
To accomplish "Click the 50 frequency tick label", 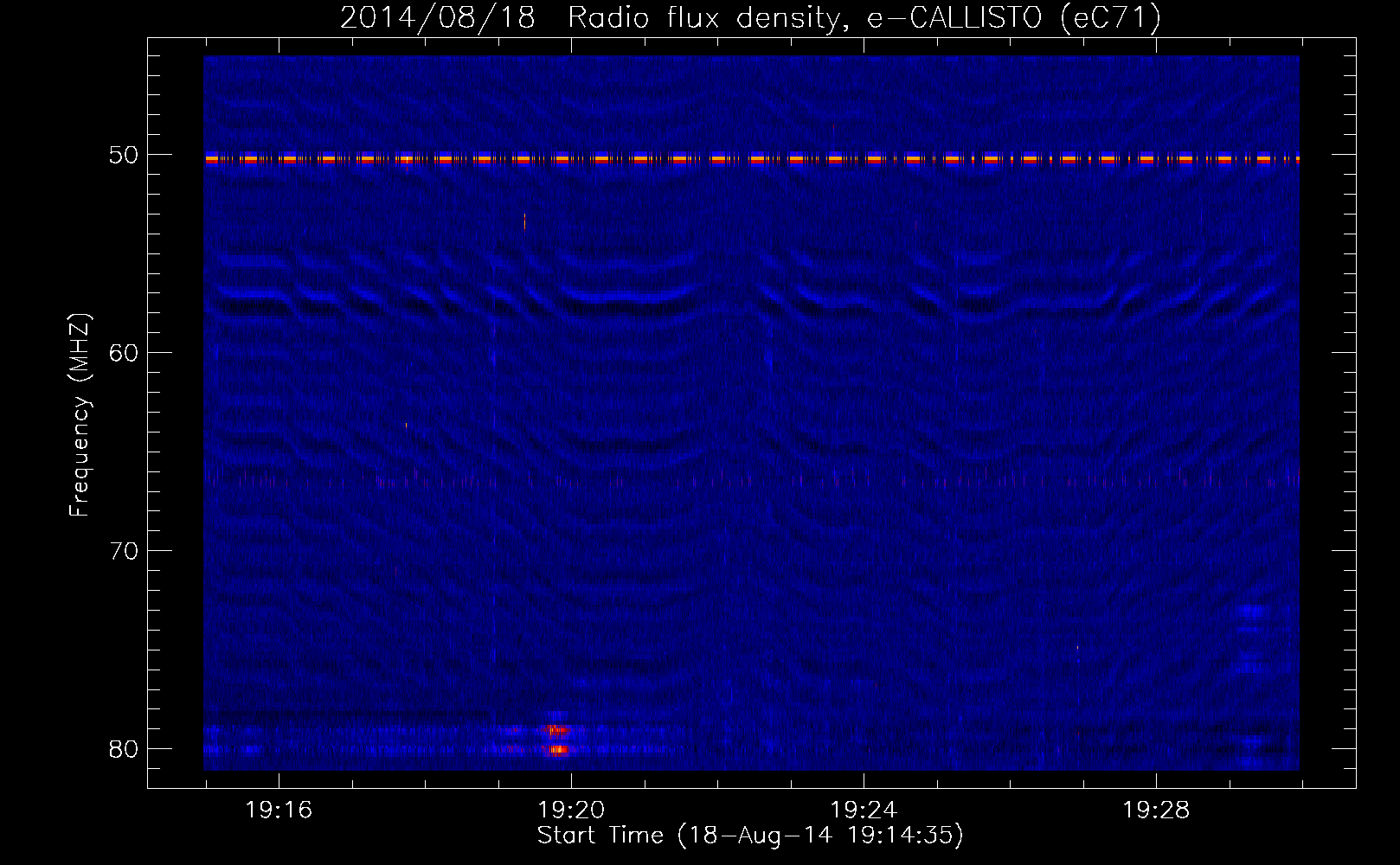I will pyautogui.click(x=124, y=155).
